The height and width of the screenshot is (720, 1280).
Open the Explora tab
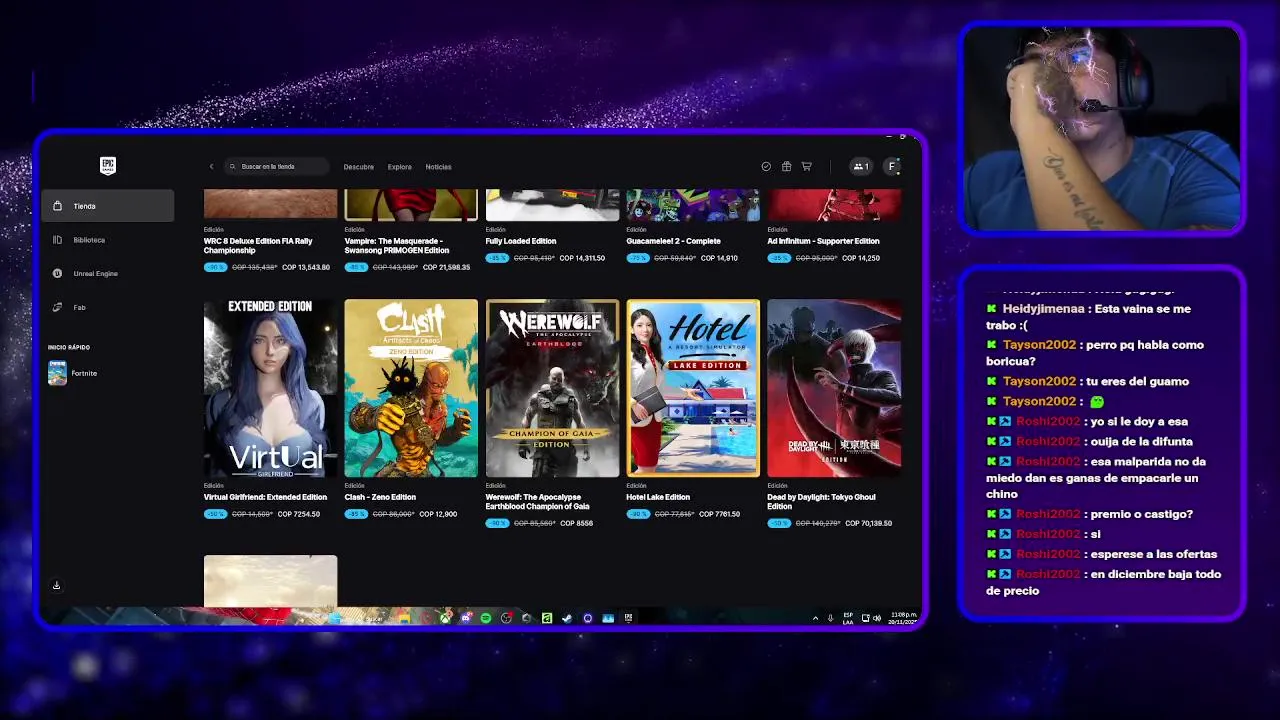[x=400, y=167]
